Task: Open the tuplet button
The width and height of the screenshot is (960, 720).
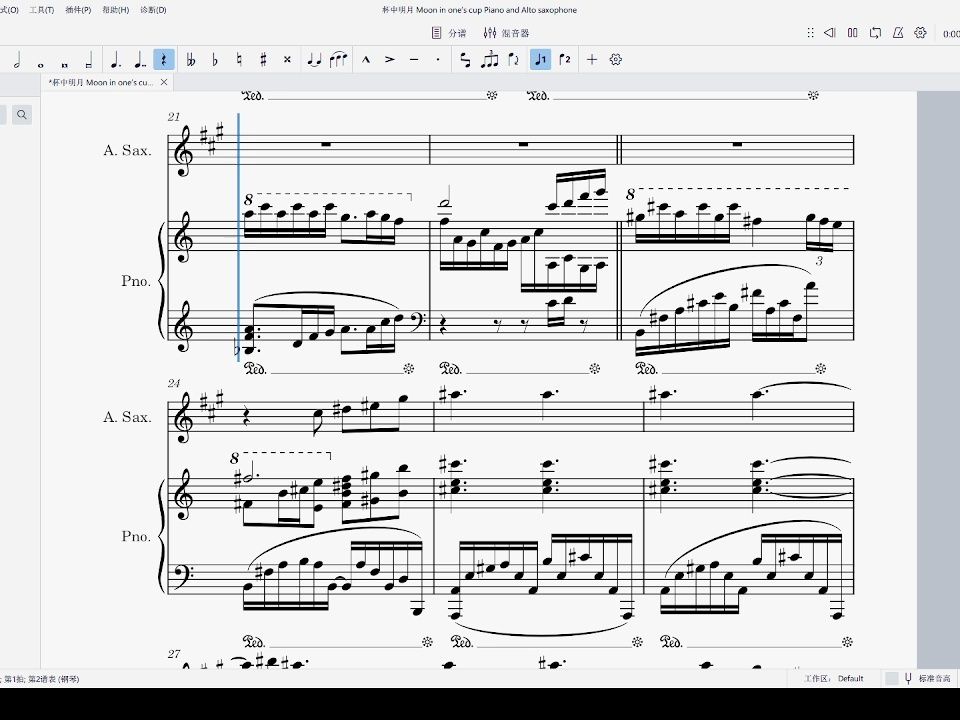Action: click(x=489, y=60)
